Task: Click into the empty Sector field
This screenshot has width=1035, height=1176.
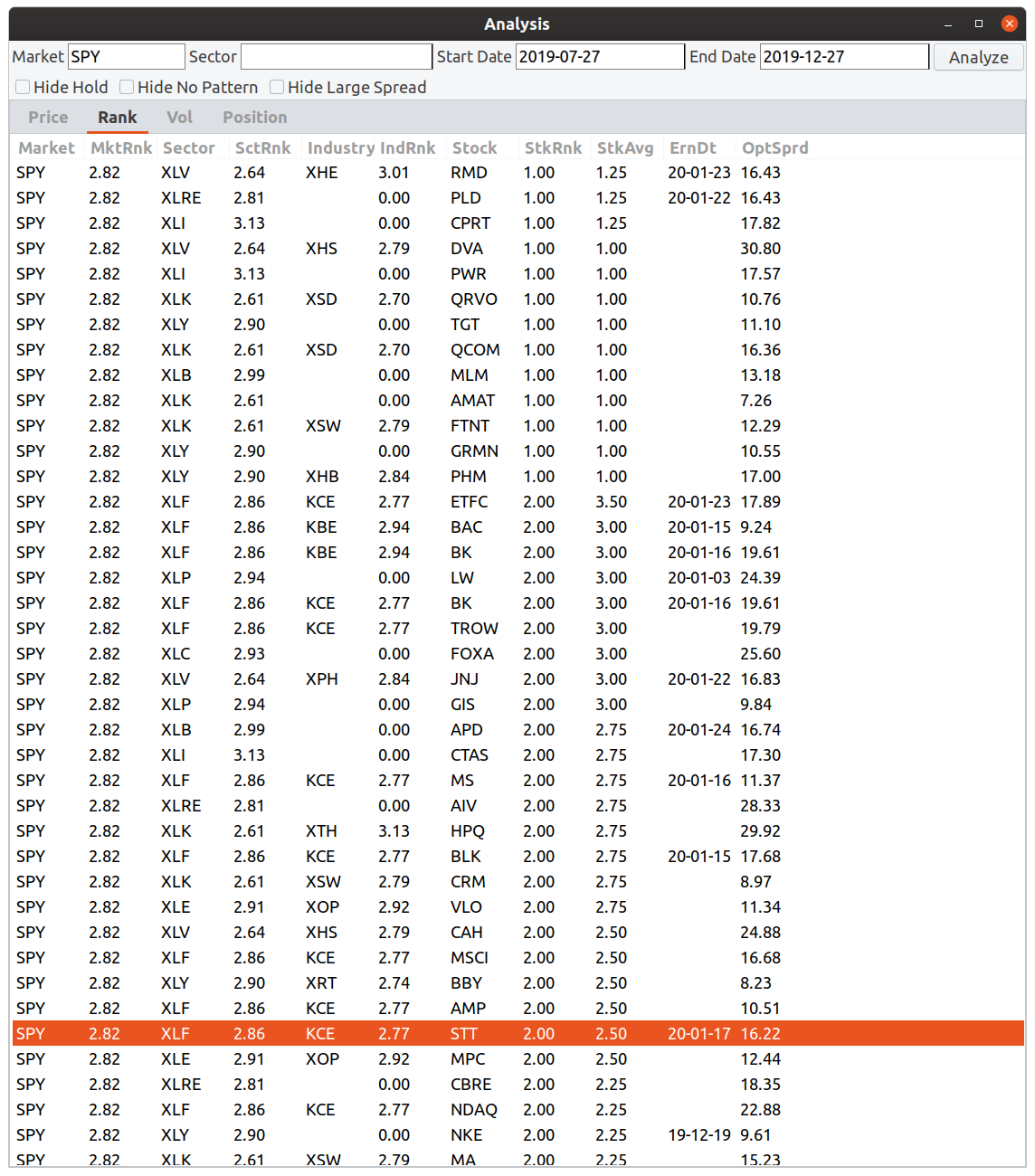Action: (x=337, y=56)
